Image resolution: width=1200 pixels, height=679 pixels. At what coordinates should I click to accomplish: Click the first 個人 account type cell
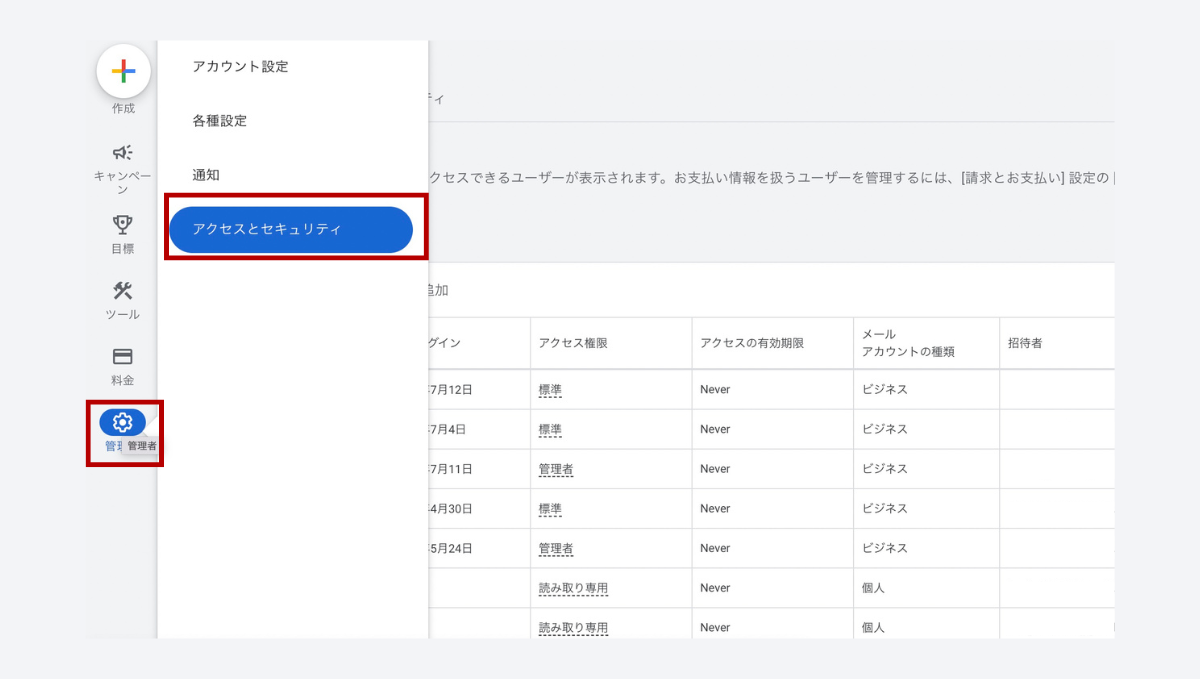tap(873, 588)
